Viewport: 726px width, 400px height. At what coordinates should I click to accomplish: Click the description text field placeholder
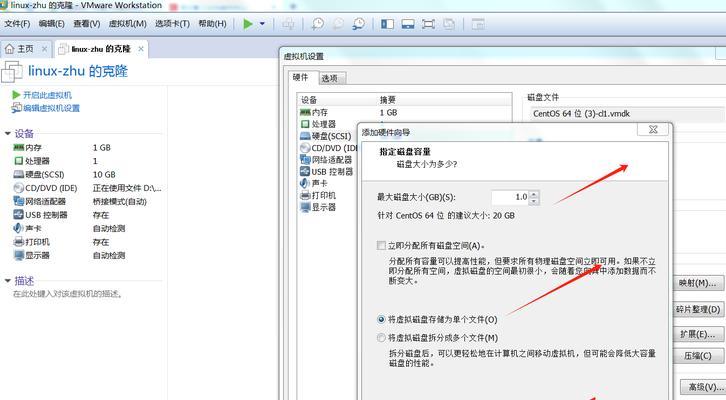point(68,294)
